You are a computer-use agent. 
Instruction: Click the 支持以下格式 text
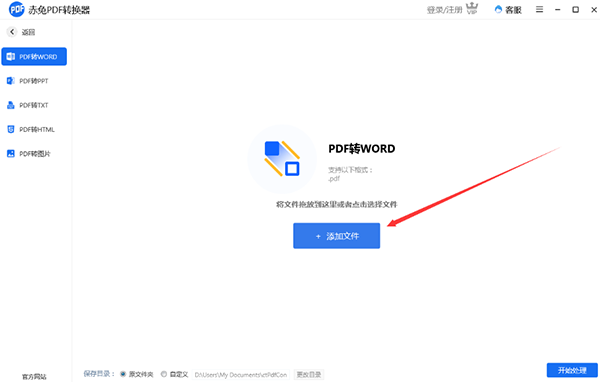(350, 170)
